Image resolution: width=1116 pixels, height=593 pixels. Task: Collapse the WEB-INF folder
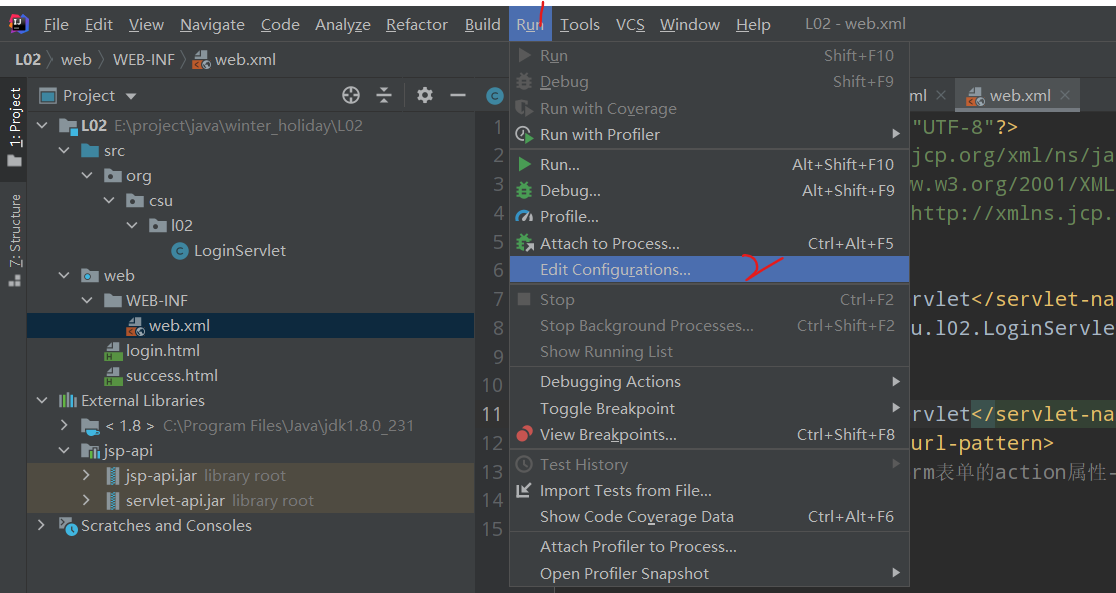pos(87,300)
